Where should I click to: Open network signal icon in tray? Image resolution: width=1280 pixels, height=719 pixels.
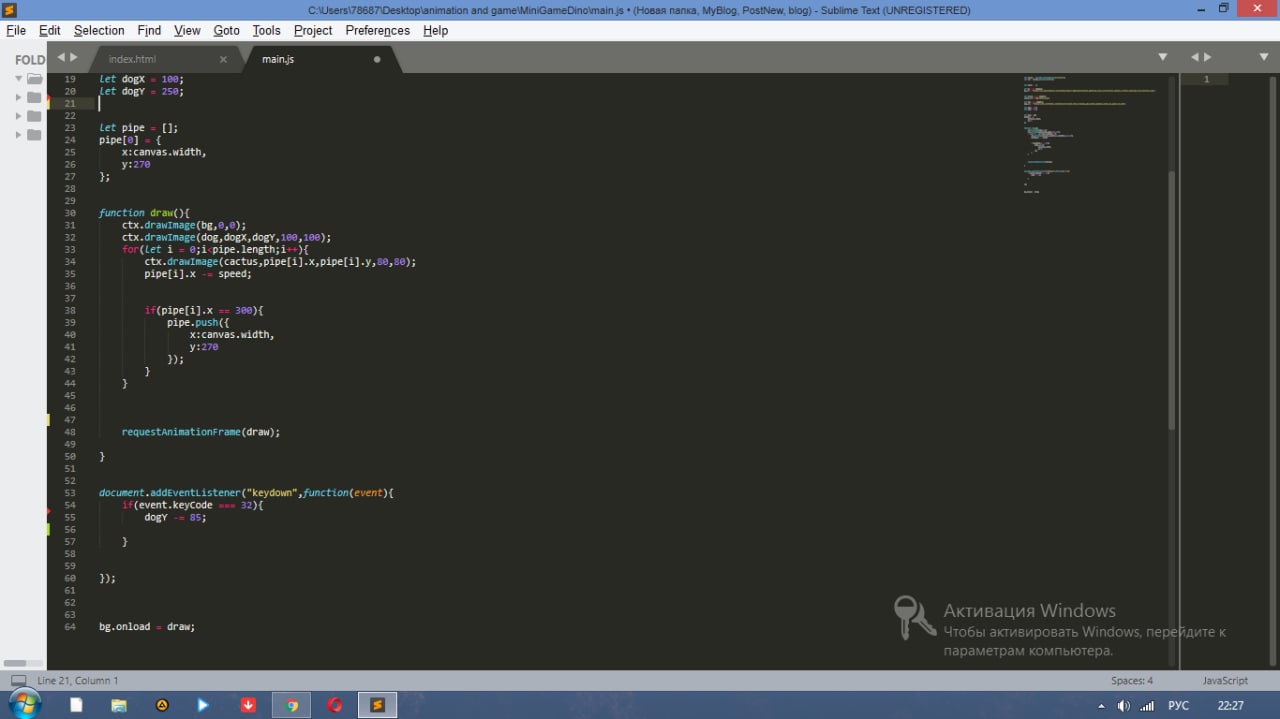[1148, 706]
